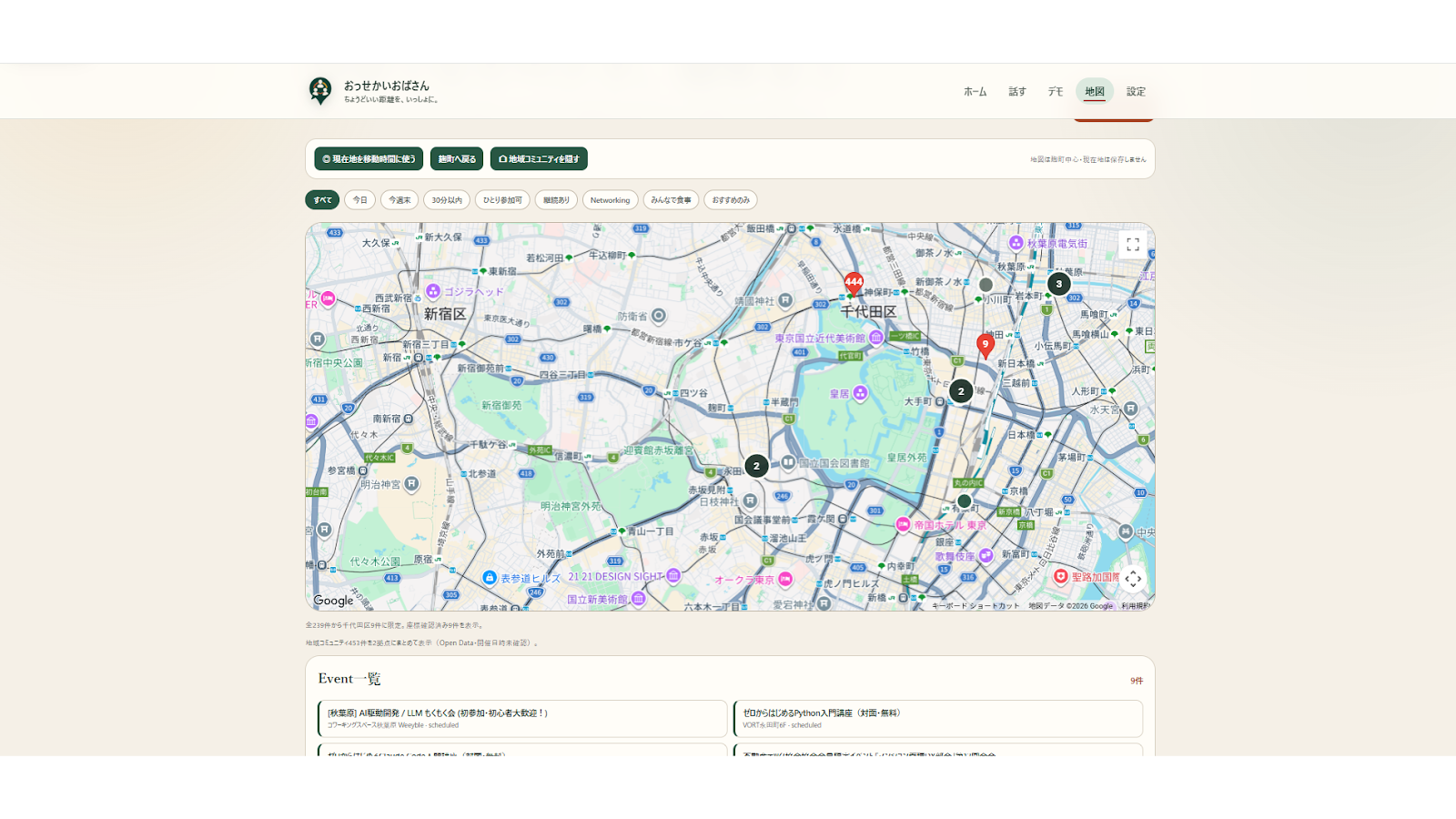Open the map camera controls icon
Image resolution: width=1456 pixels, height=819 pixels.
tap(1133, 579)
